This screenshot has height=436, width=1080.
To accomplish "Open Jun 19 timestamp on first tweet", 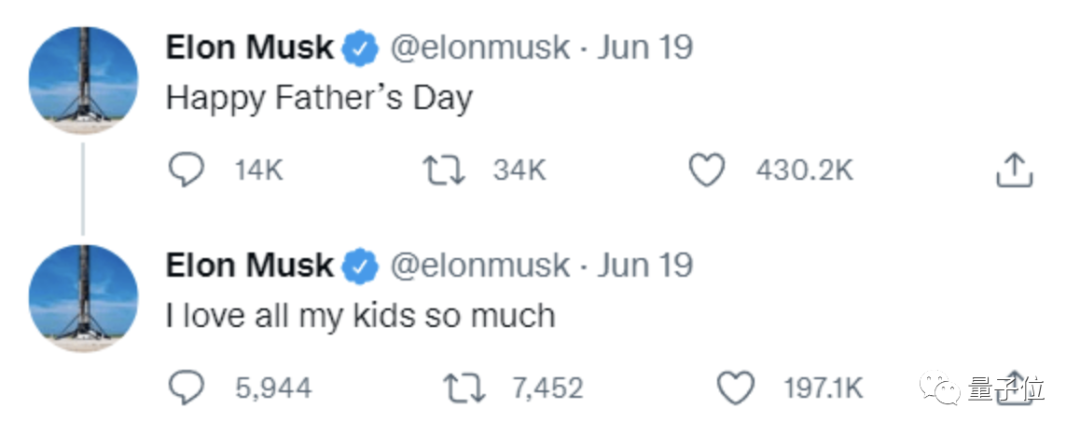I will 644,47.
